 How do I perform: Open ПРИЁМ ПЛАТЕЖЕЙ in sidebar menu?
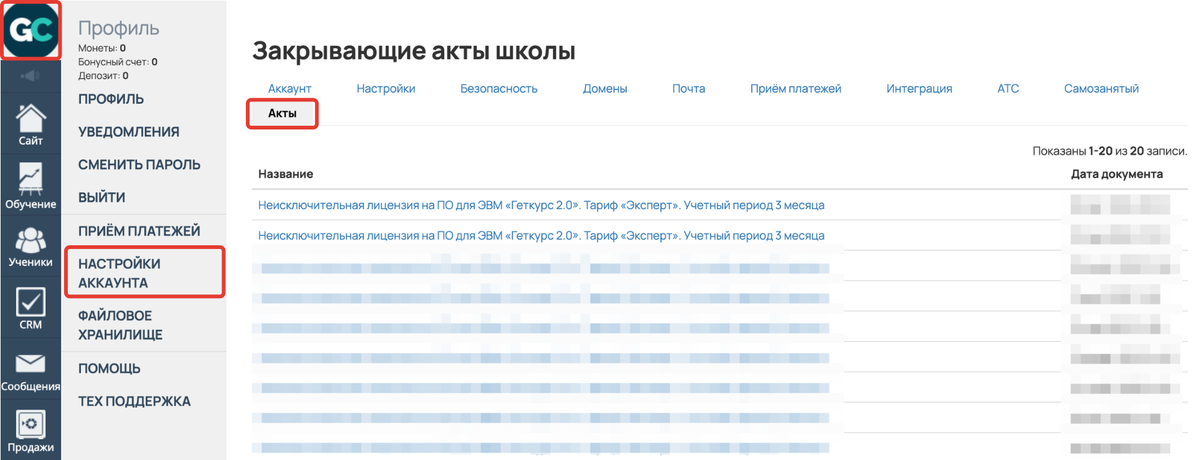point(139,231)
